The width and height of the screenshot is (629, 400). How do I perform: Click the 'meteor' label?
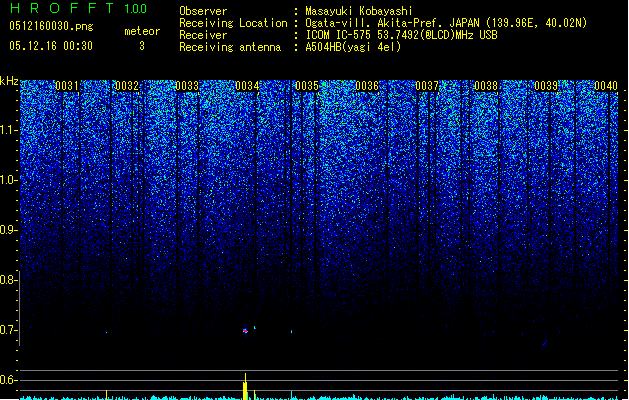click(142, 31)
